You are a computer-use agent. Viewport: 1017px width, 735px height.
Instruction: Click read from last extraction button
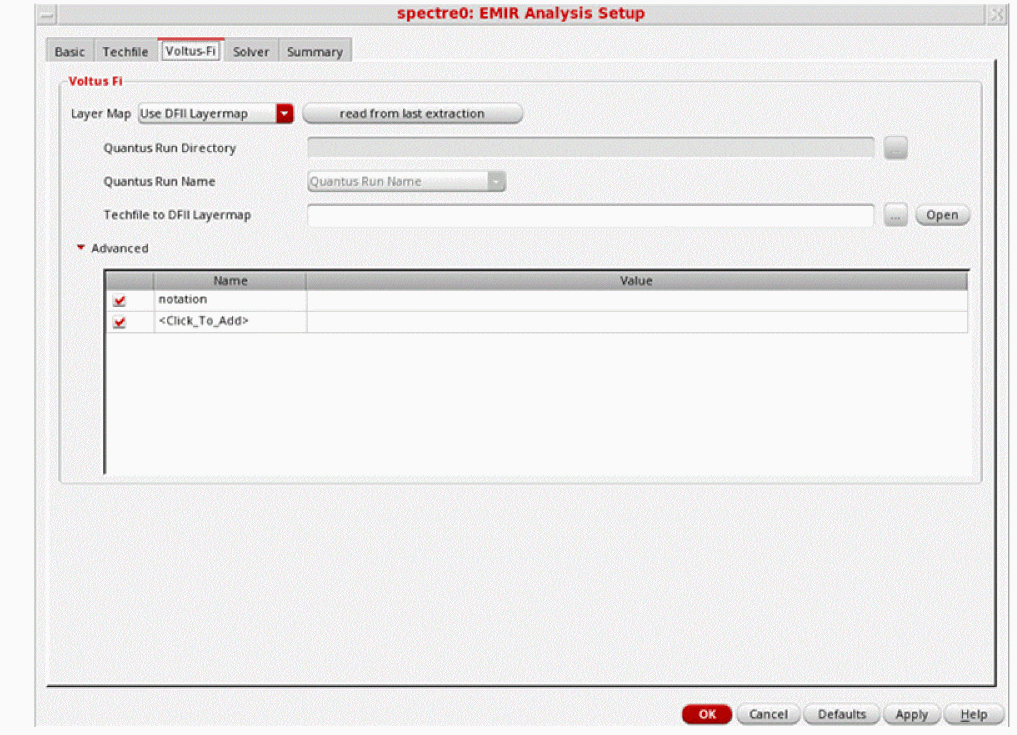412,114
